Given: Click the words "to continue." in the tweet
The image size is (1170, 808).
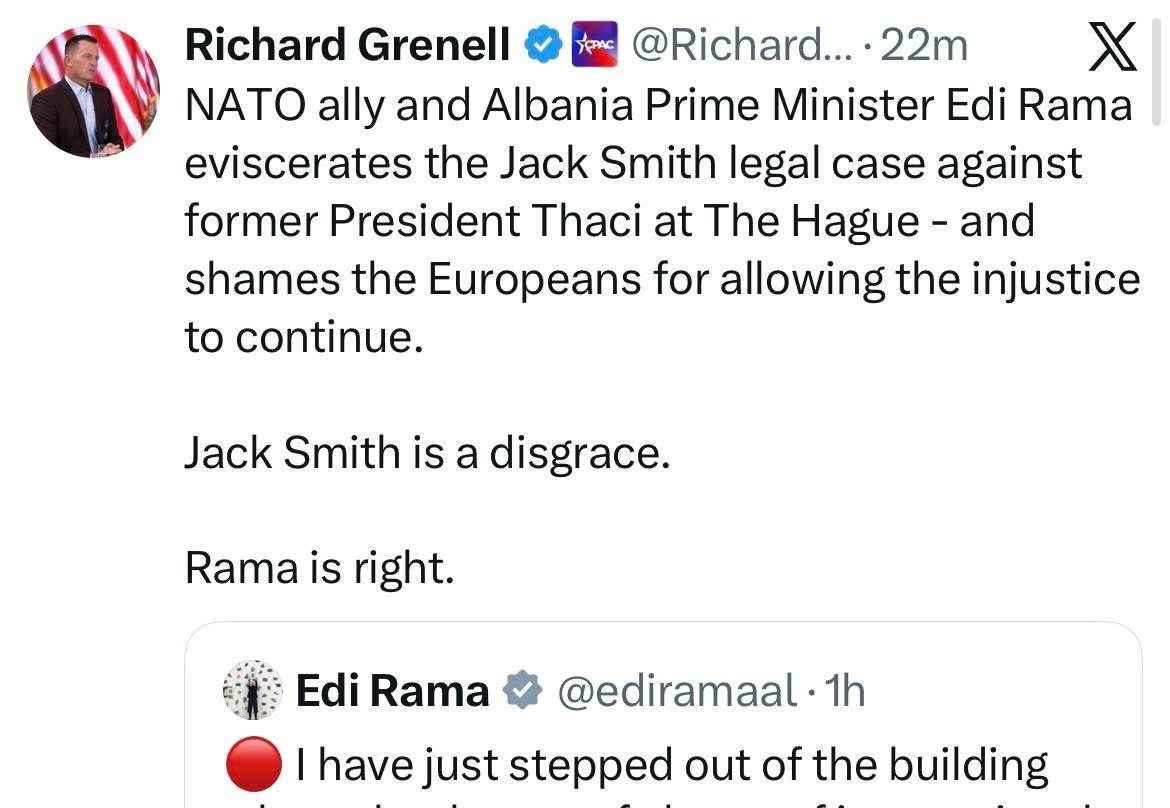Looking at the screenshot, I should click(x=298, y=338).
